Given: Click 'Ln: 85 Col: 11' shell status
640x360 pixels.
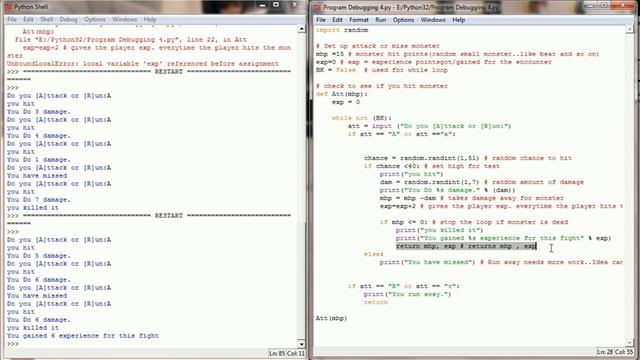Looking at the screenshot, I should tap(287, 353).
